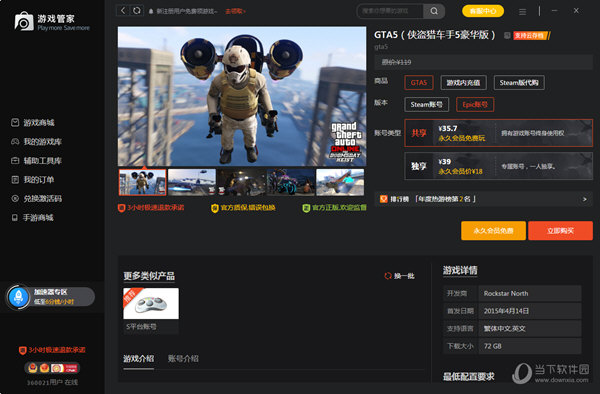600x394 pixels.
Task: Click the gamepad icon beside 我的游戏库
Action: point(15,142)
